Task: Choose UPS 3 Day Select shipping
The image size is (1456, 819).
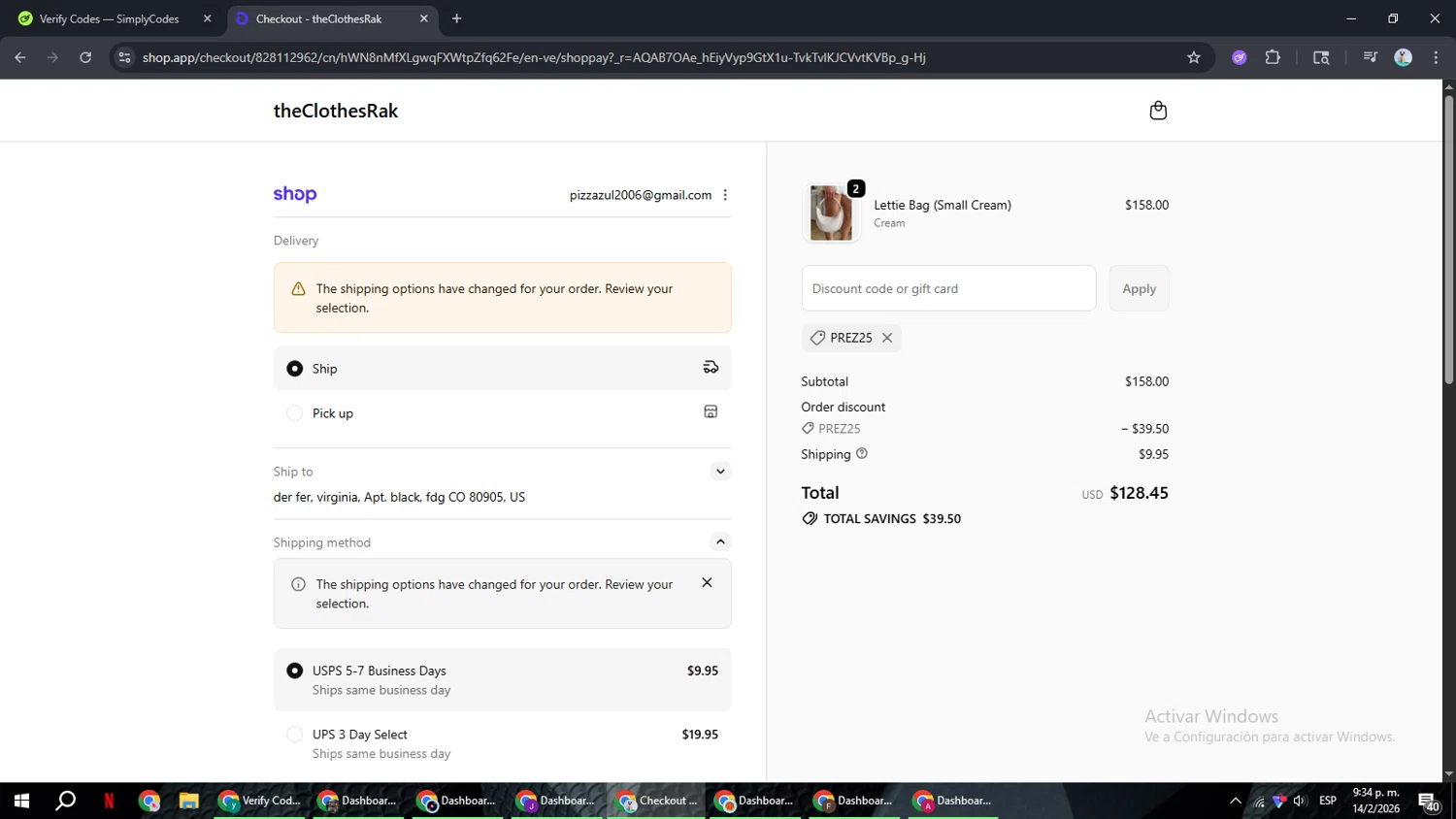Action: click(x=503, y=743)
